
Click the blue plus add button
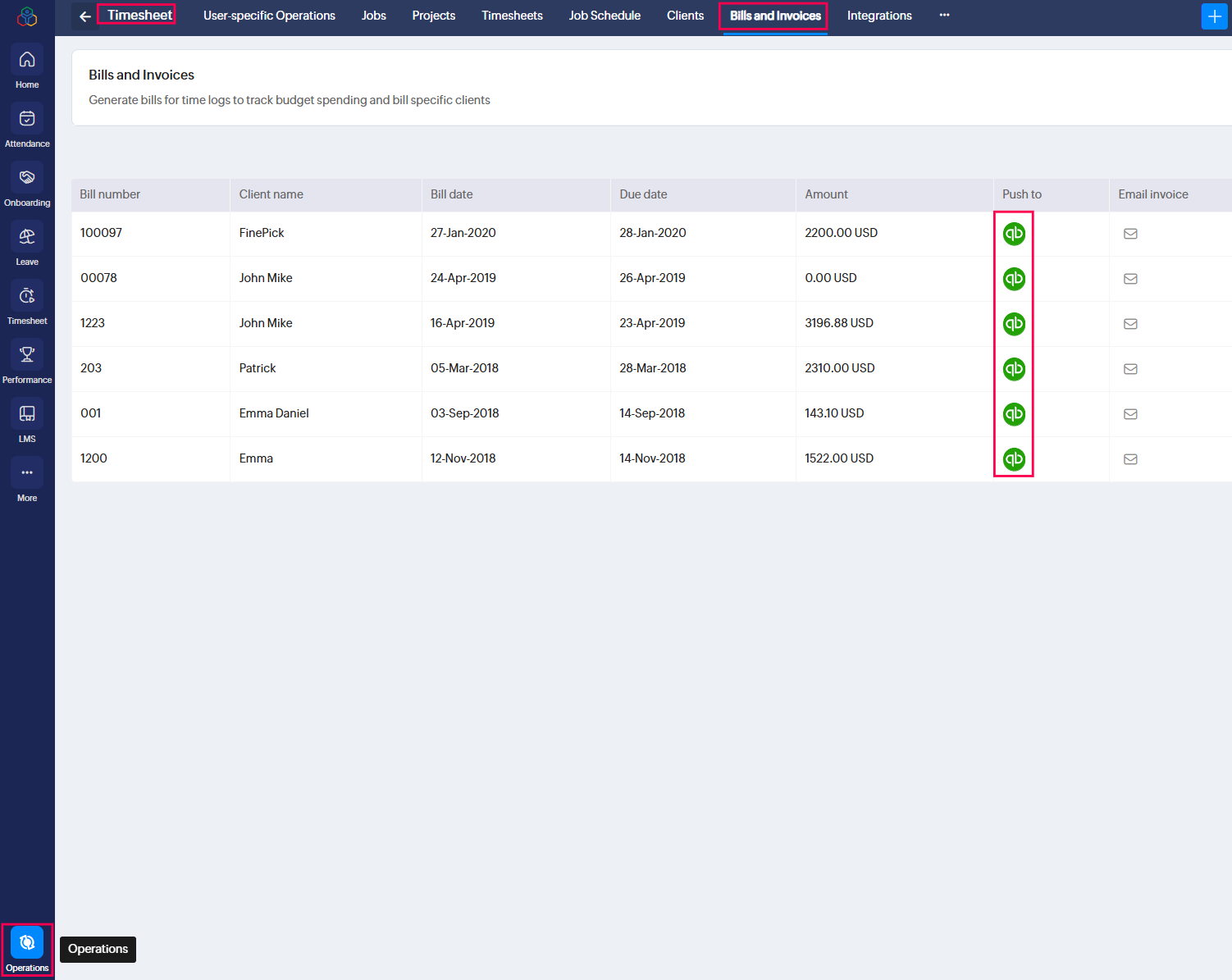(x=1214, y=16)
